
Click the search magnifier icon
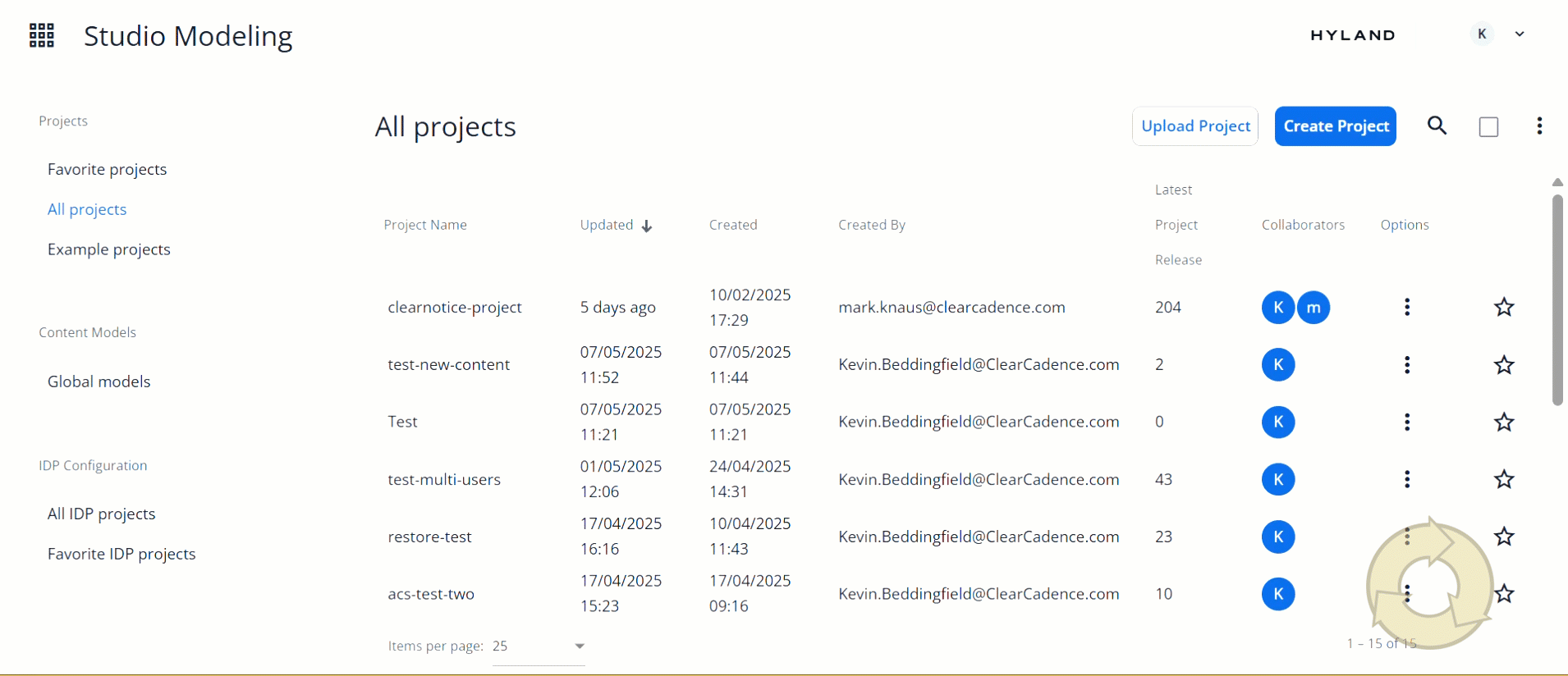[x=1437, y=126]
